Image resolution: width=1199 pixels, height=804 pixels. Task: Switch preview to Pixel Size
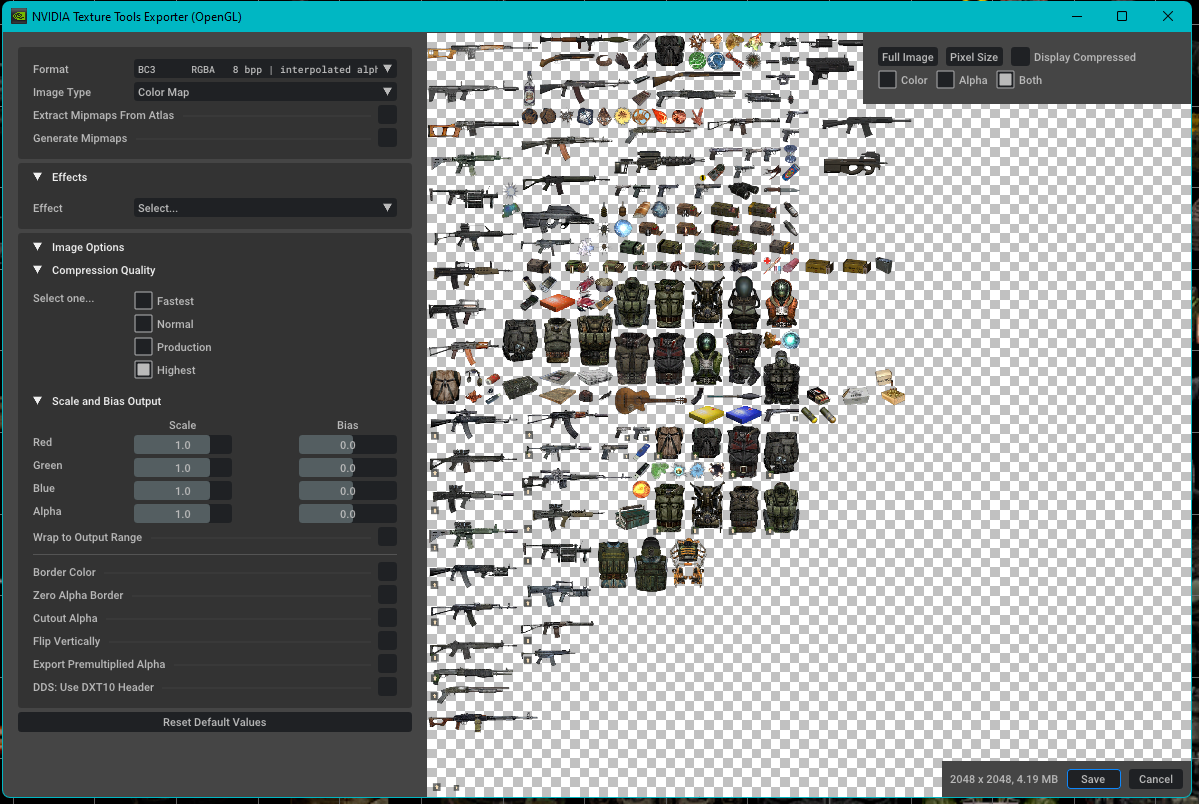click(973, 57)
